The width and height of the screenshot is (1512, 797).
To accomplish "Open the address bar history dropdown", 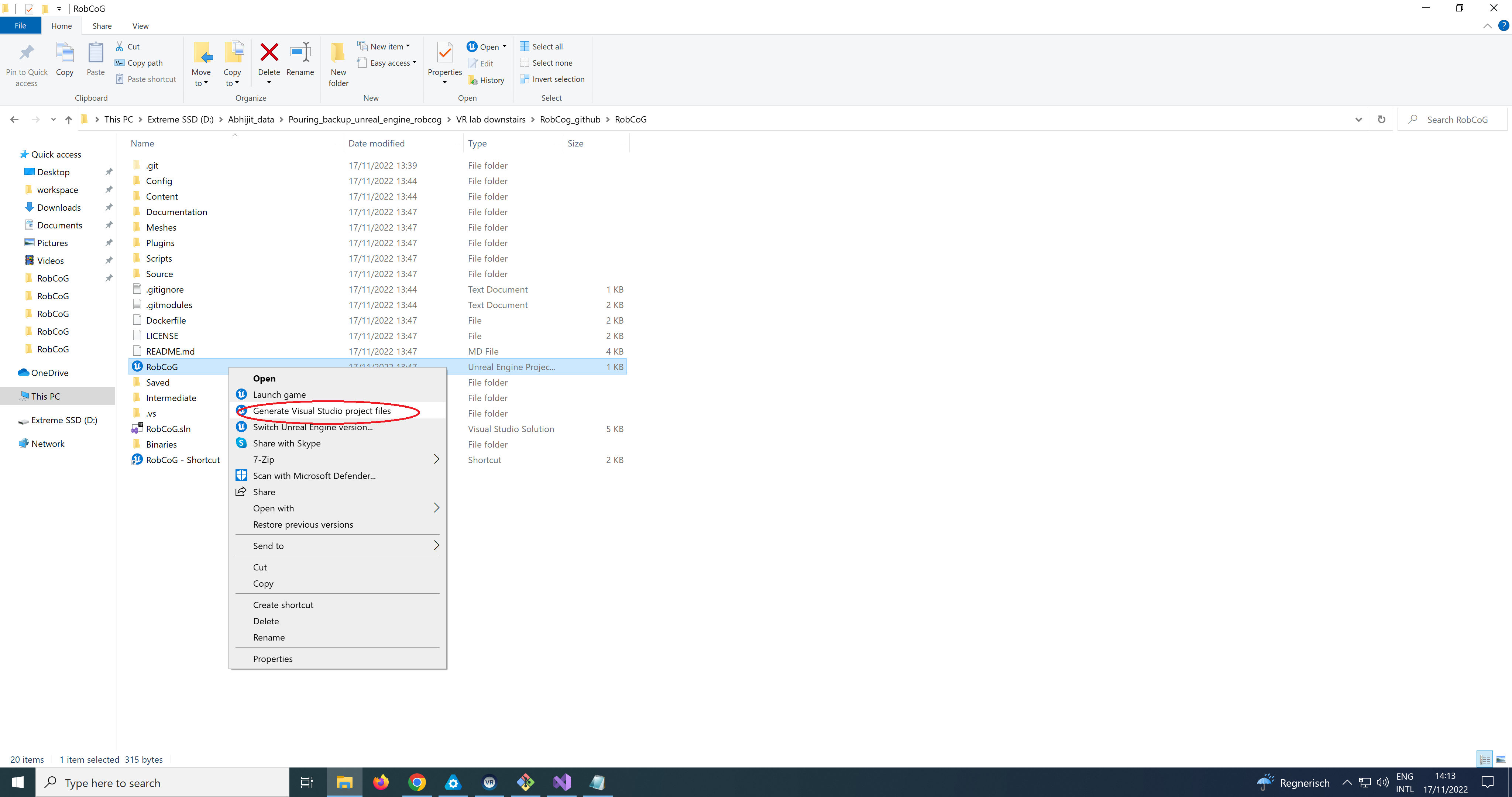I will point(1358,120).
